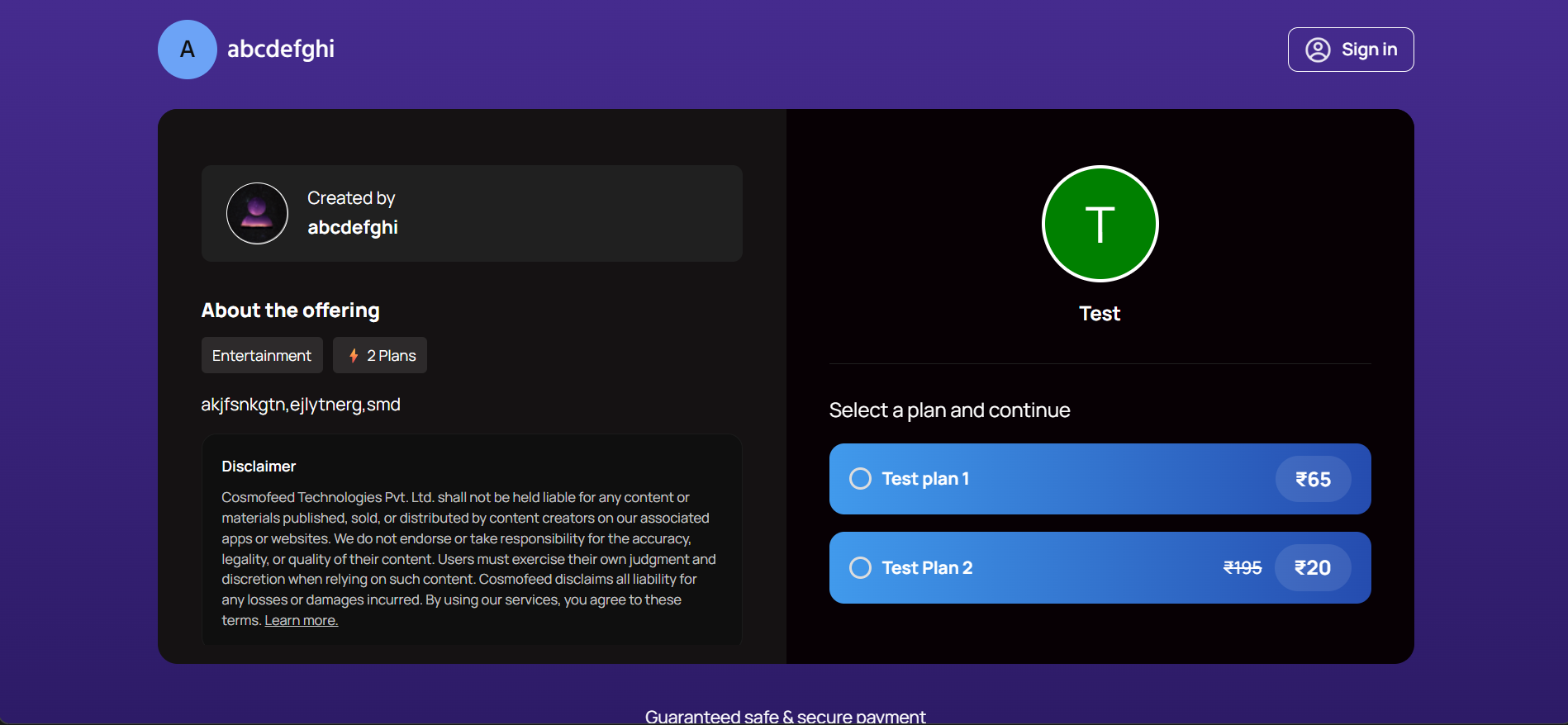Click the "2 Plans" badge label
The image size is (1568, 725).
click(392, 356)
